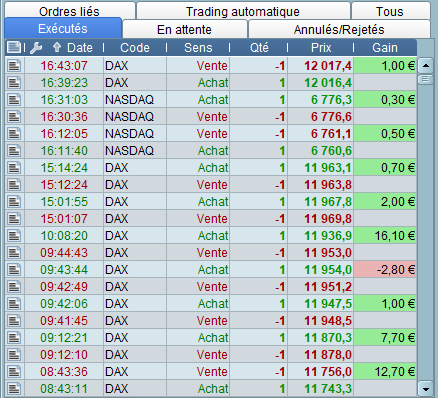Open the order detail icon for the 15:01:55 row
This screenshot has width=438, height=398.
[14, 202]
